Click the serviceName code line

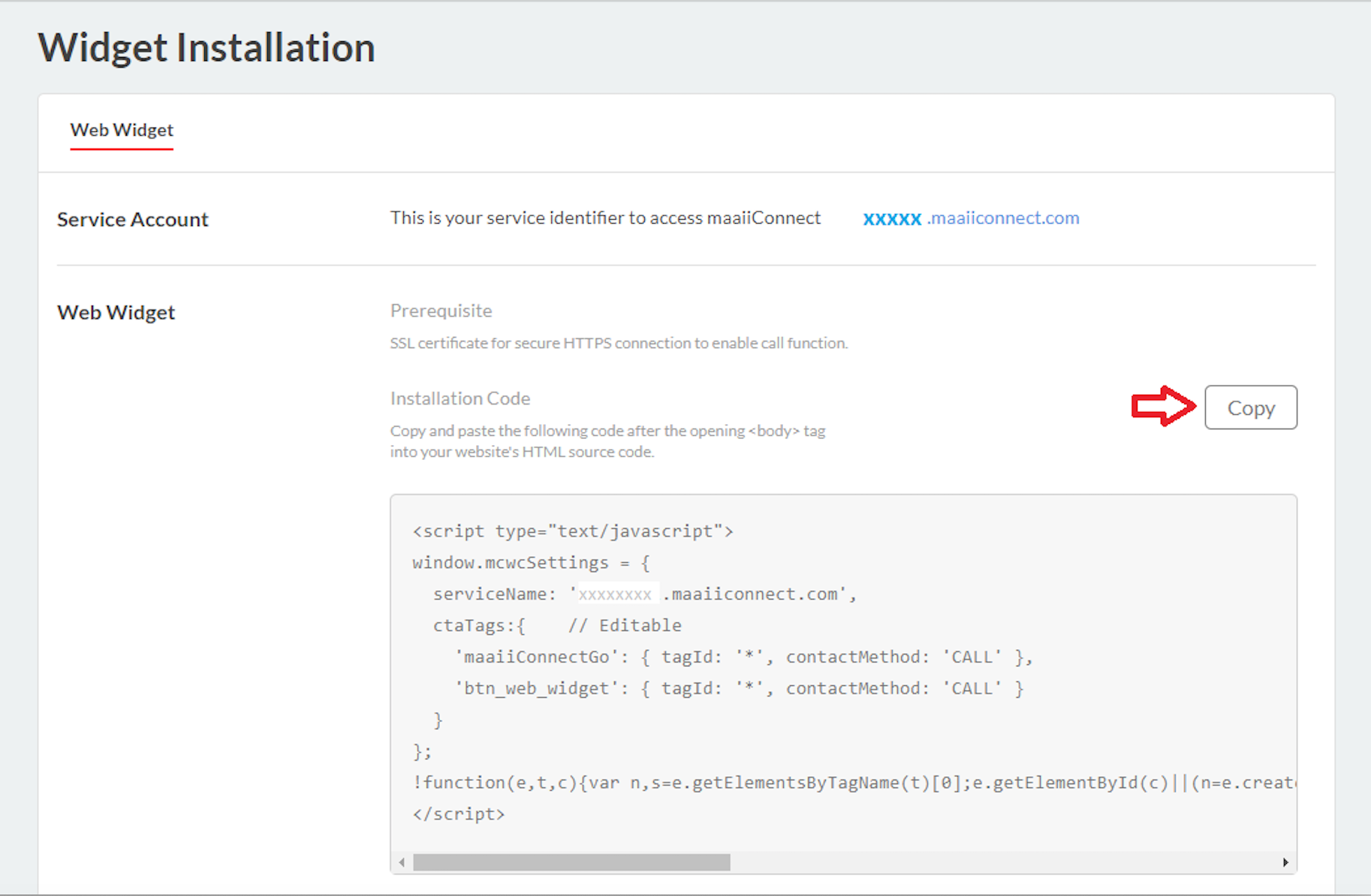point(645,594)
